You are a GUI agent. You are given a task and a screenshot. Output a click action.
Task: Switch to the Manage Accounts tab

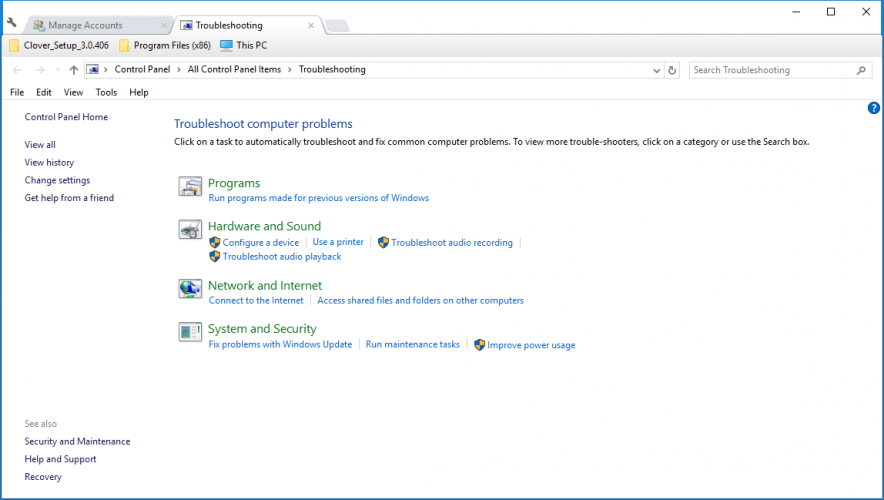(x=97, y=25)
